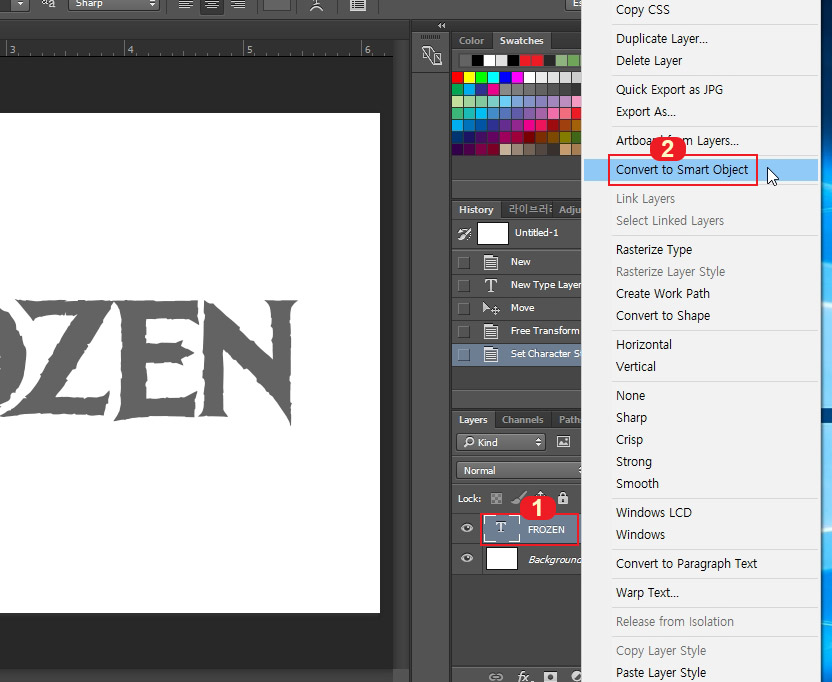
Task: Choose Windows LCD anti-aliasing option
Action: [x=654, y=513]
